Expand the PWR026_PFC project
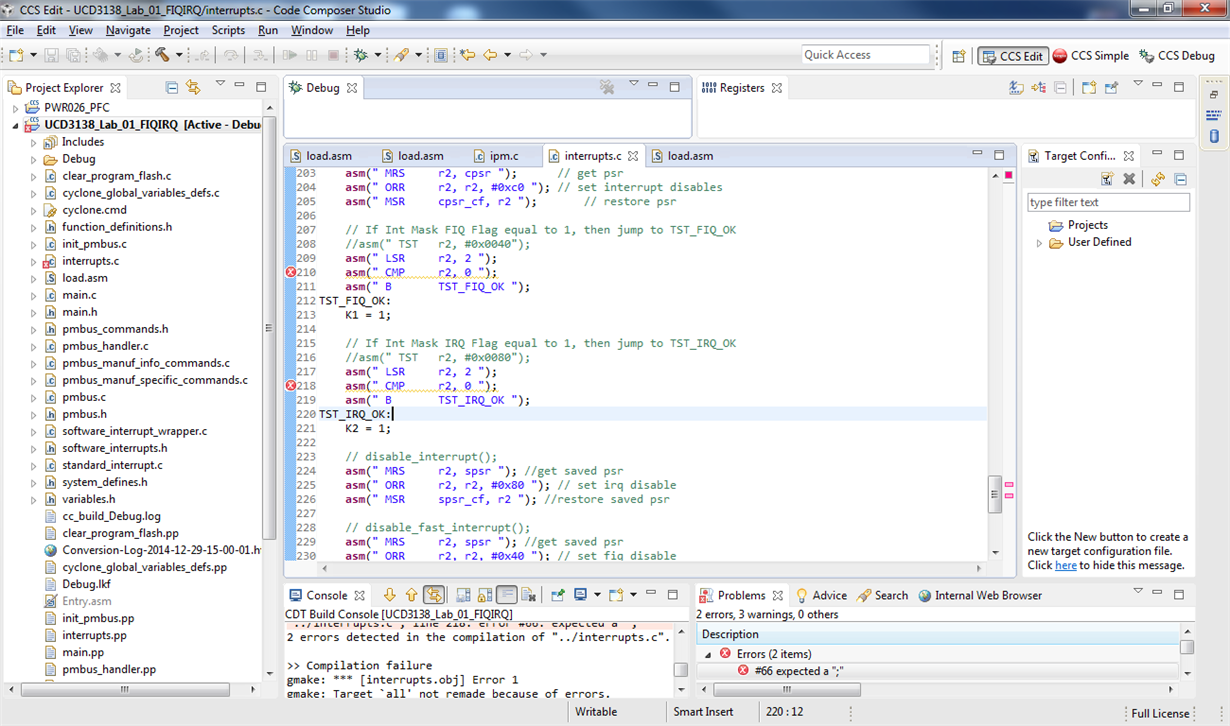Image resolution: width=1230 pixels, height=726 pixels. point(15,108)
